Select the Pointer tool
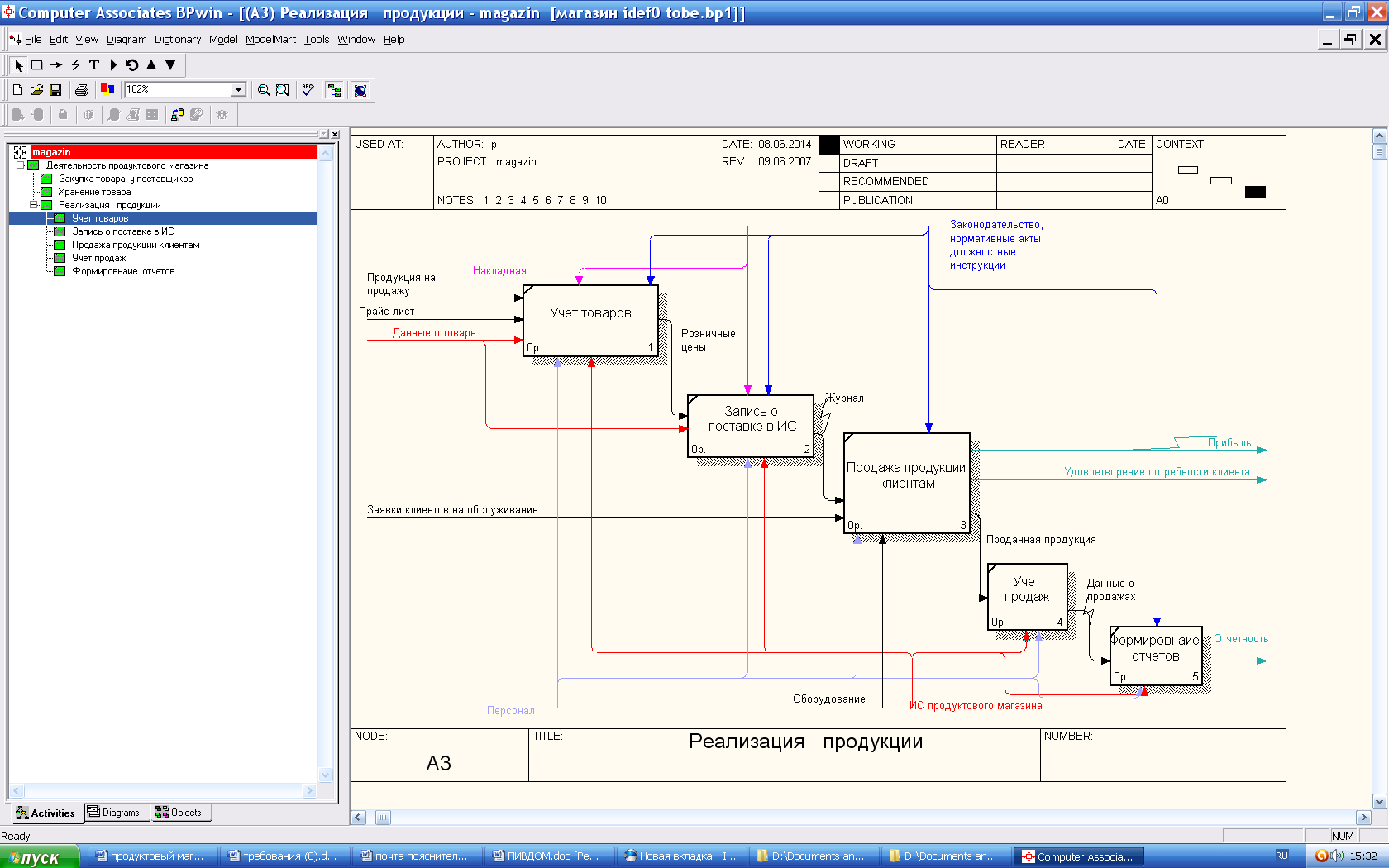This screenshot has height=868, width=1389. [19, 65]
